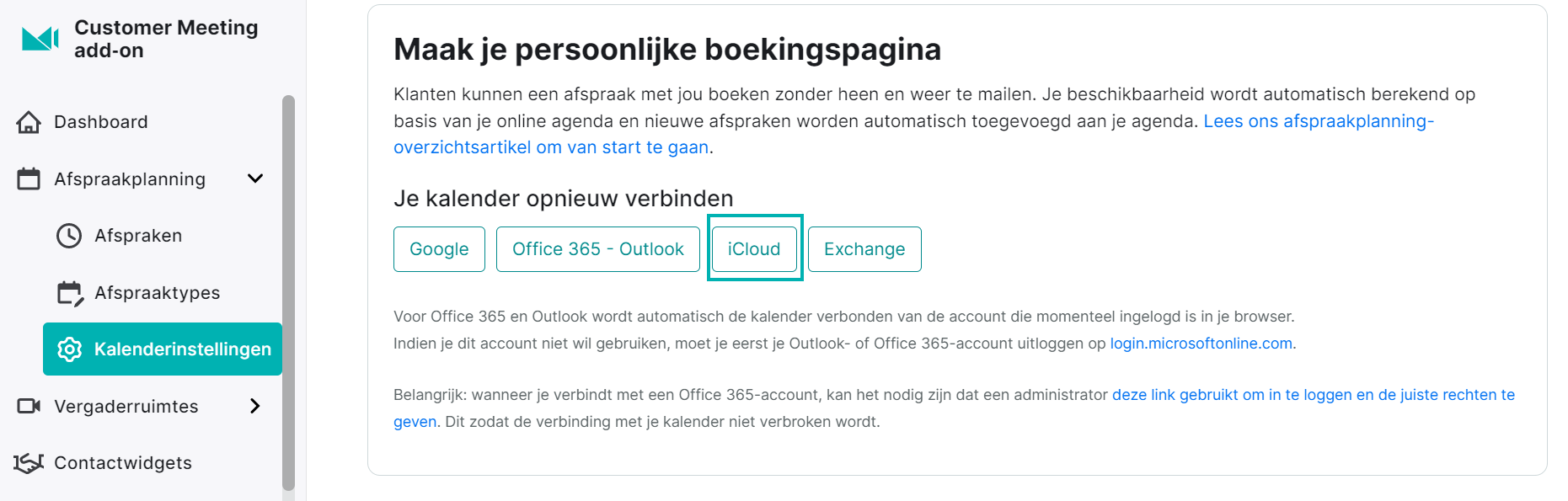Image resolution: width=1568 pixels, height=501 pixels.
Task: Choose Office 365 - Outlook calendar
Action: (598, 249)
